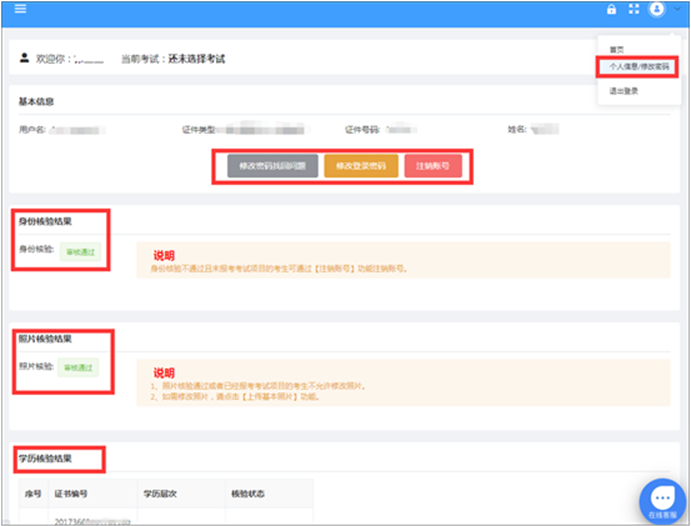Click the 用户名 label
This screenshot has height=526, width=691.
pos(32,130)
